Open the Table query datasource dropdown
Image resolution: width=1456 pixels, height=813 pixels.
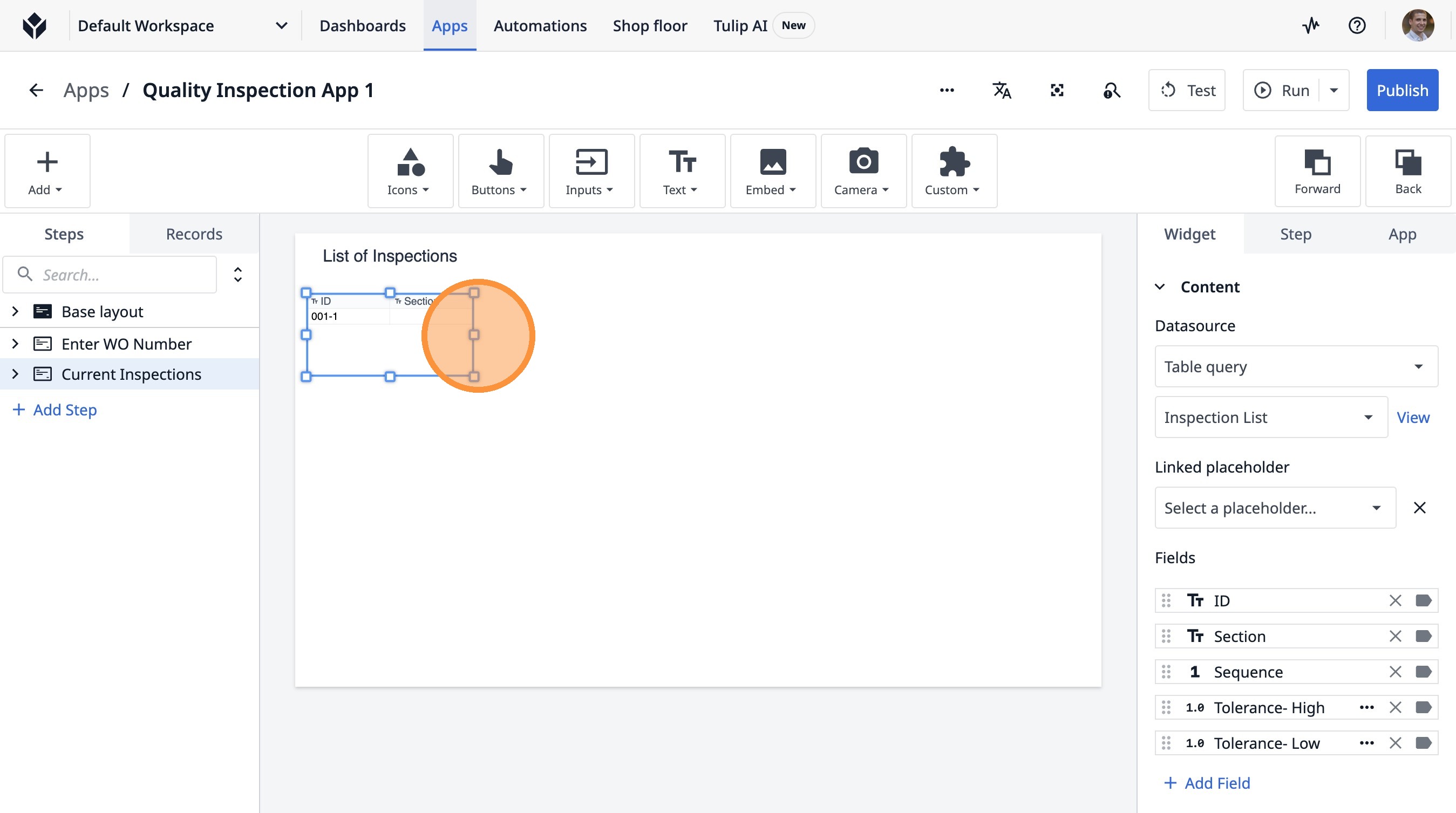(x=1296, y=366)
